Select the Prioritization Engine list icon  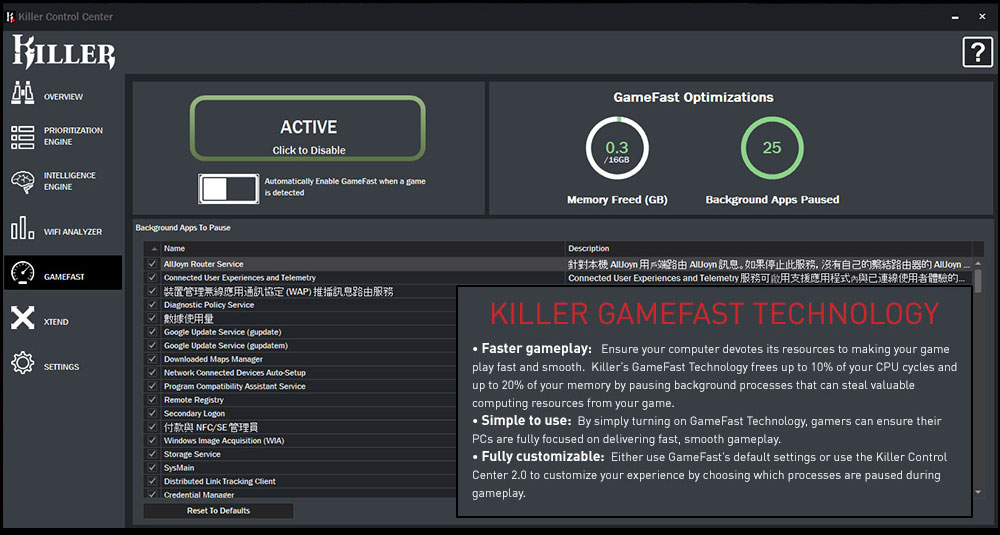click(23, 137)
